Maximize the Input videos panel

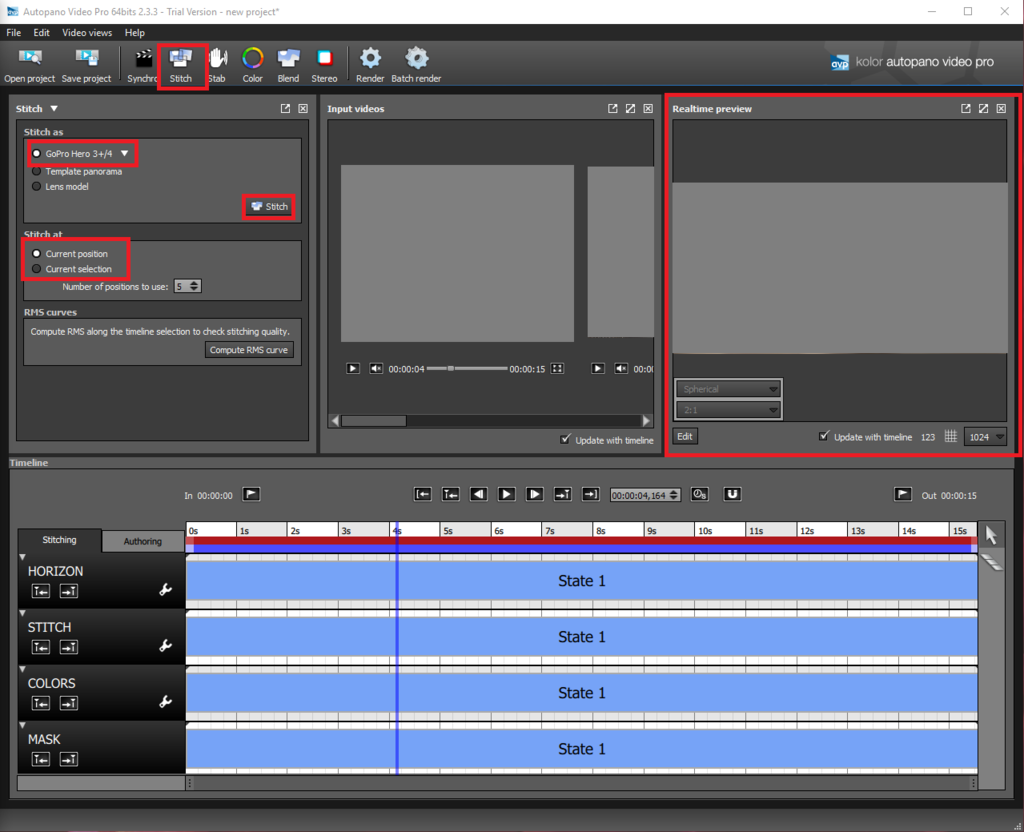tap(630, 108)
